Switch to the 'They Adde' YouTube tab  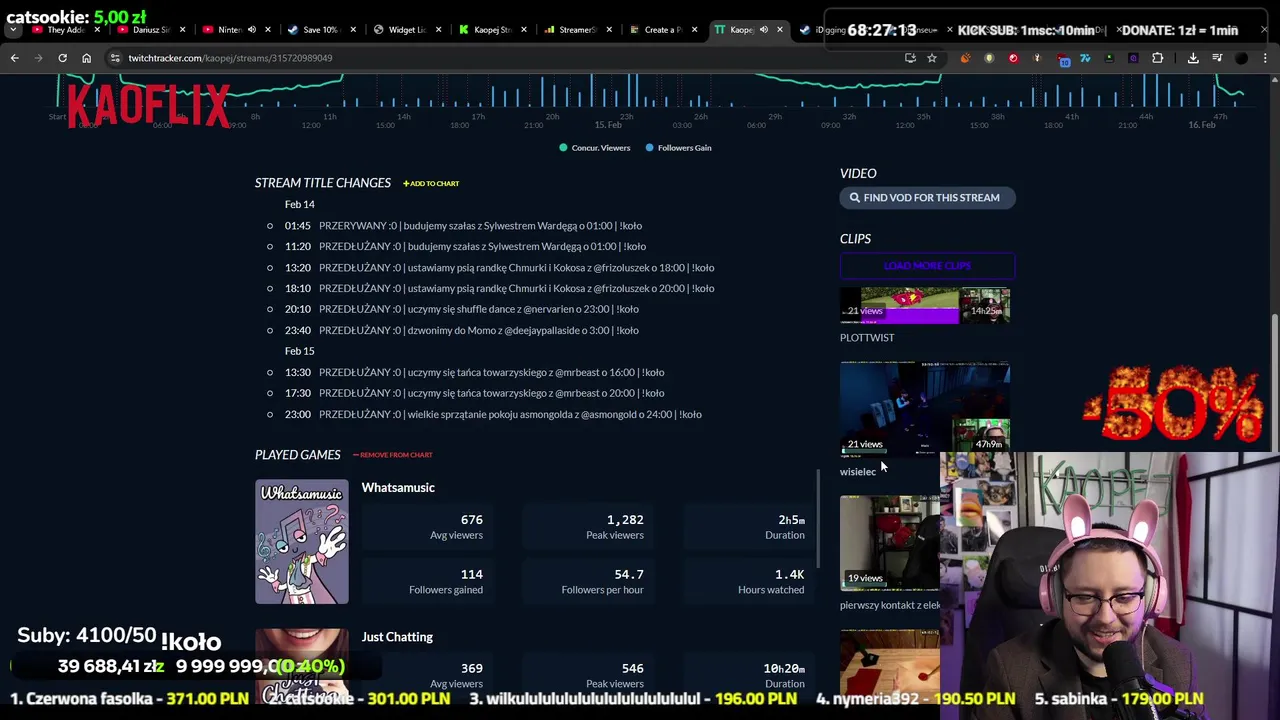tap(65, 30)
